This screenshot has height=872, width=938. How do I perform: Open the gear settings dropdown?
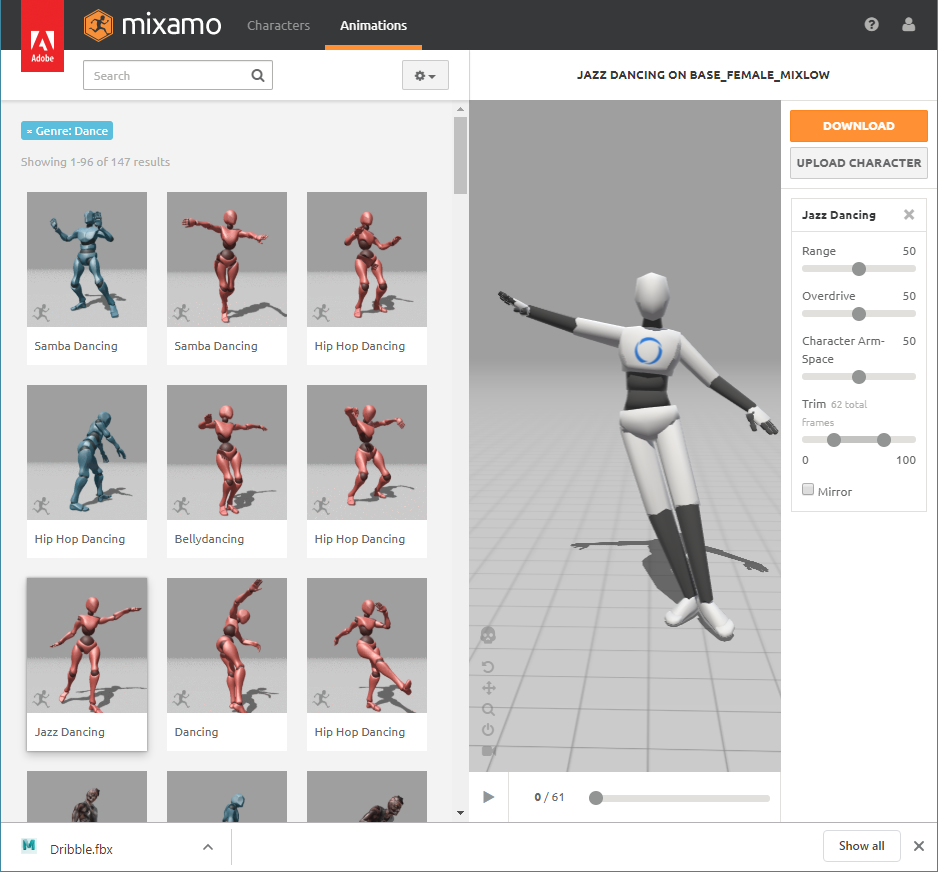pos(425,76)
